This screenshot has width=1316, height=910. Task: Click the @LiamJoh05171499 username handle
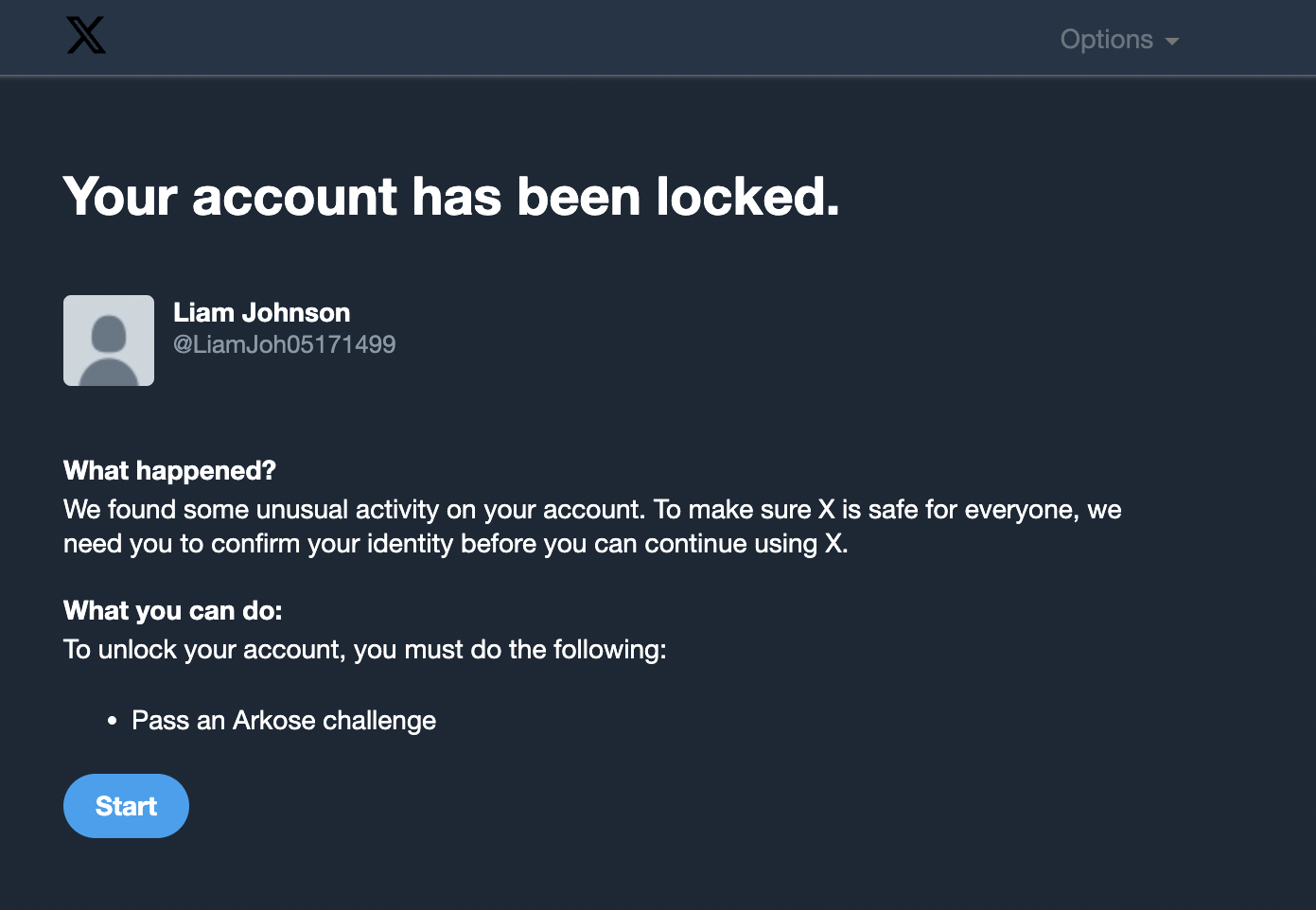pos(284,344)
